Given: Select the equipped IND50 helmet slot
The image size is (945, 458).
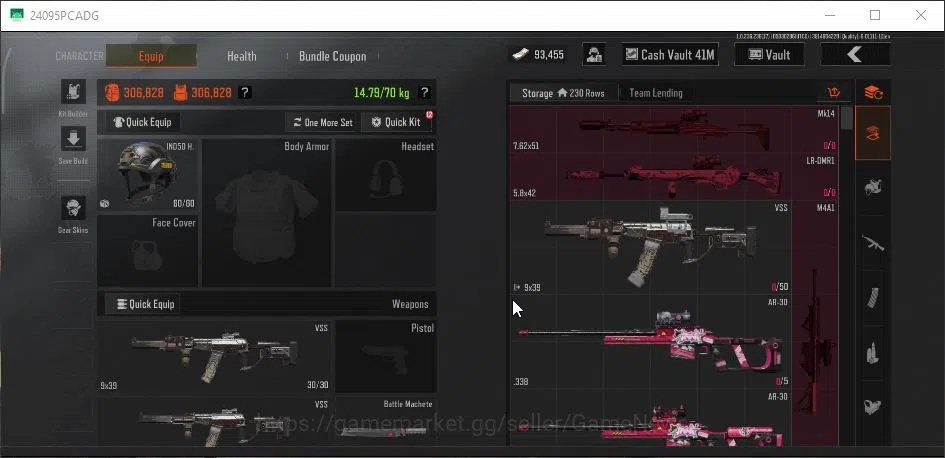Looking at the screenshot, I should pyautogui.click(x=148, y=175).
